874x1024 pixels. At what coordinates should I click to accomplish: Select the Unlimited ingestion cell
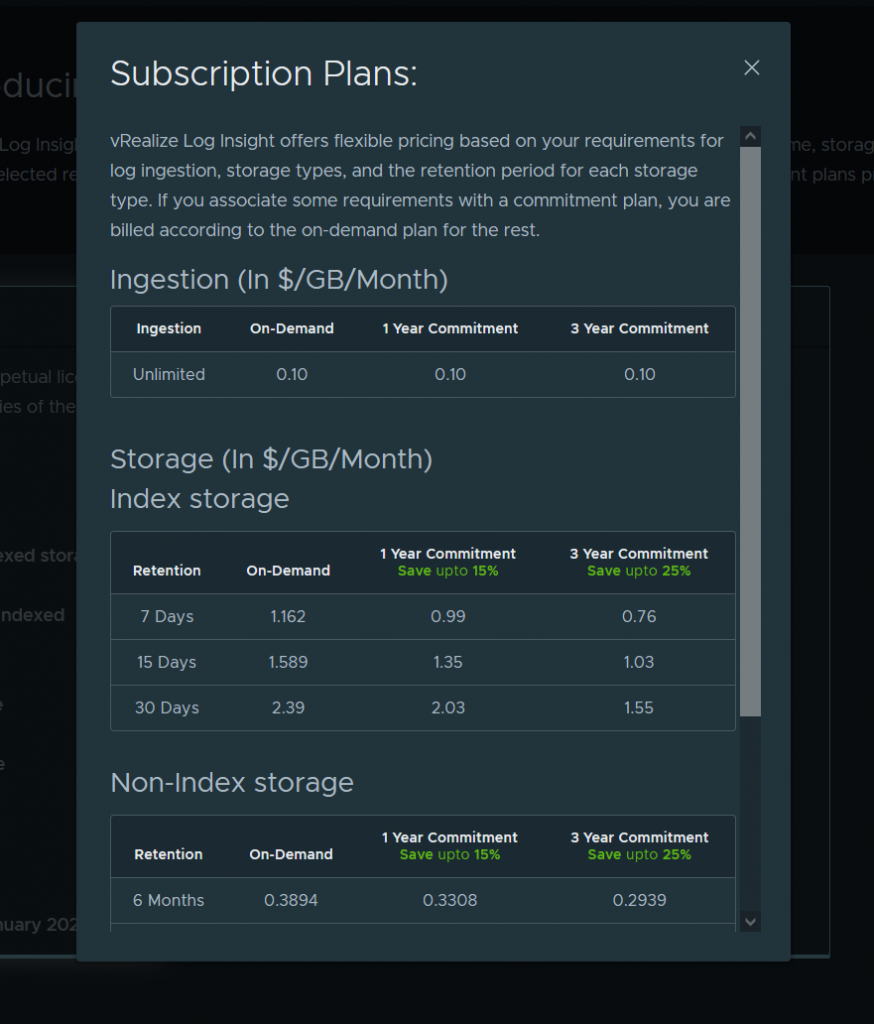coord(169,374)
